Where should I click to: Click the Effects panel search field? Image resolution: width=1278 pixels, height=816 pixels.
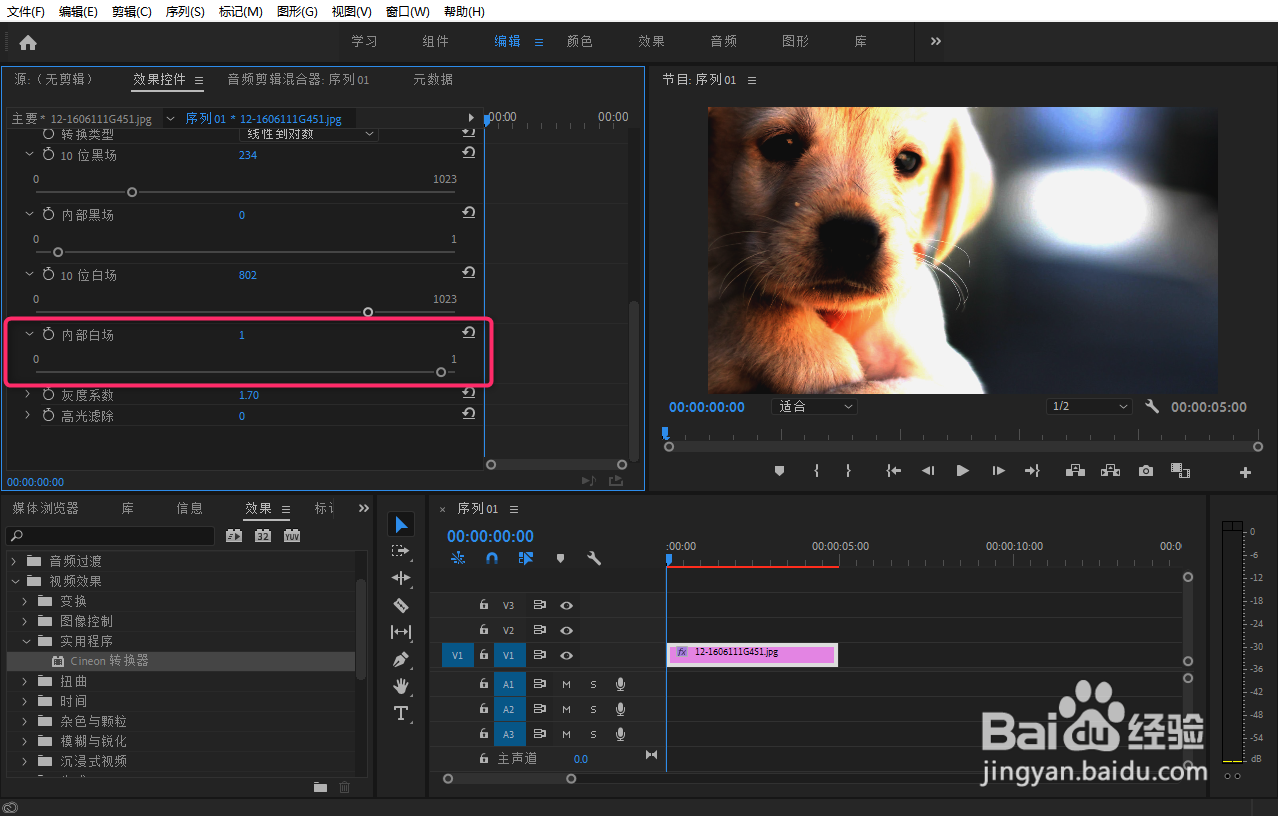pos(111,536)
